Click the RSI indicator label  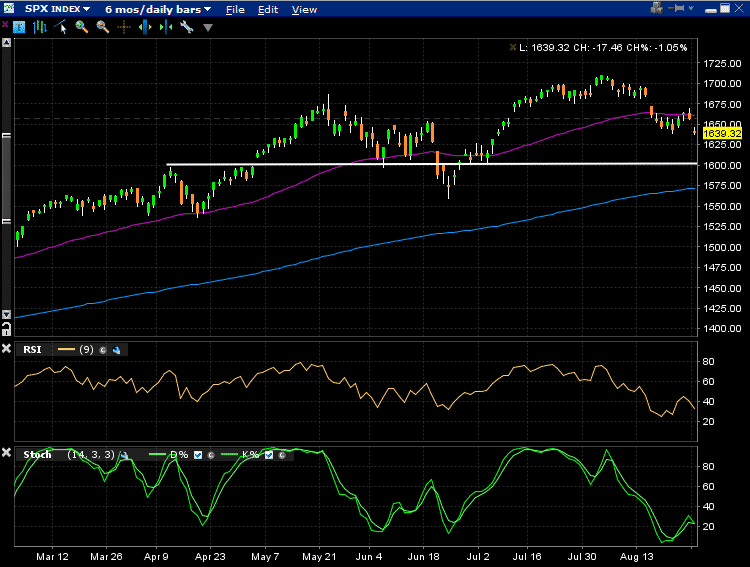(32, 350)
